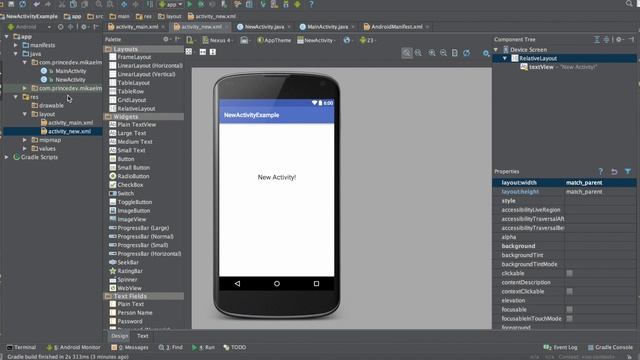Open the AppTheme theme selector
Viewport: 640px width, 360px height.
coord(274,40)
